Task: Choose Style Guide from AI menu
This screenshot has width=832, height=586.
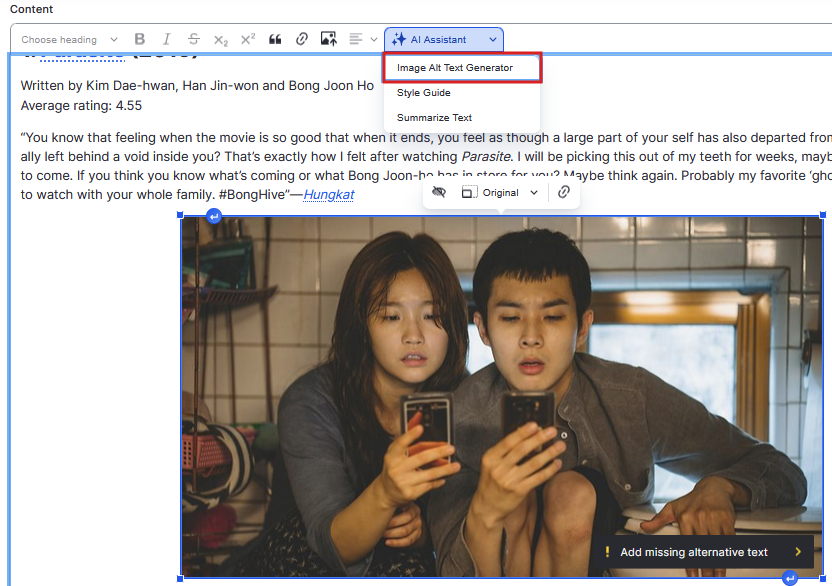Action: (462, 93)
